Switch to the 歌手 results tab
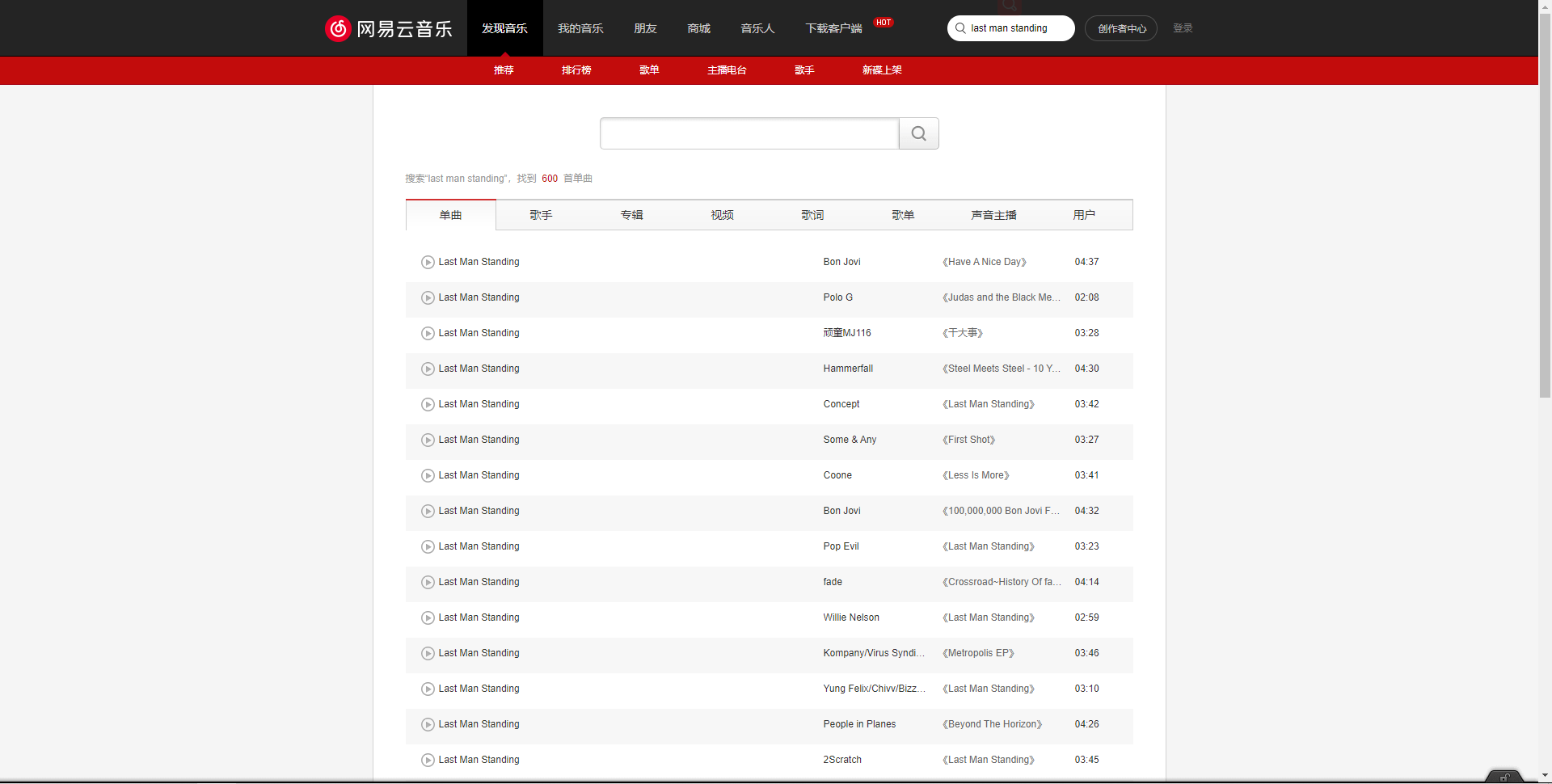 541,215
